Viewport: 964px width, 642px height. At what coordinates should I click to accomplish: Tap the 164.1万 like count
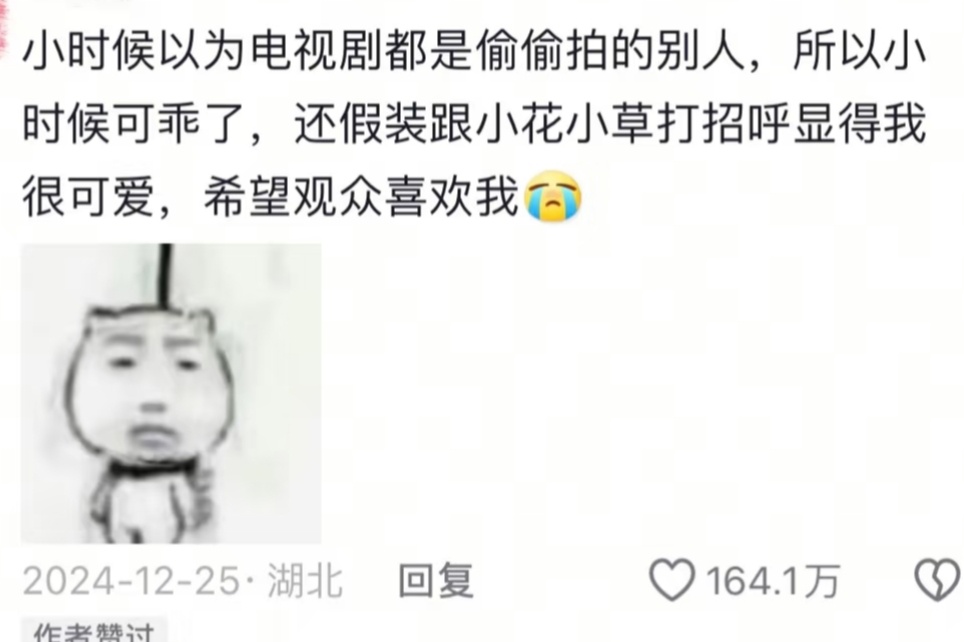point(772,581)
